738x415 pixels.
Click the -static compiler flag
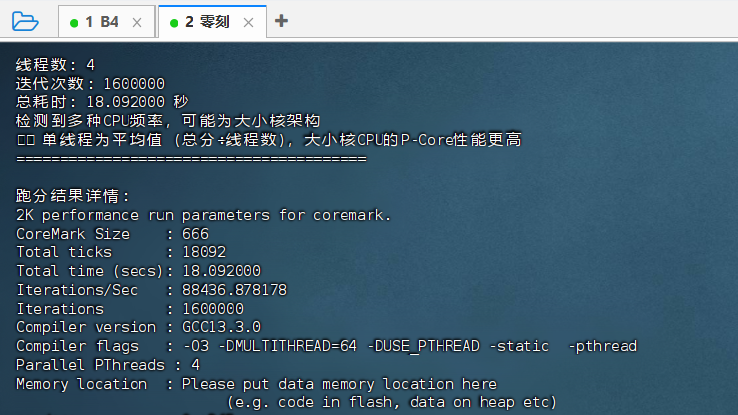(x=519, y=346)
